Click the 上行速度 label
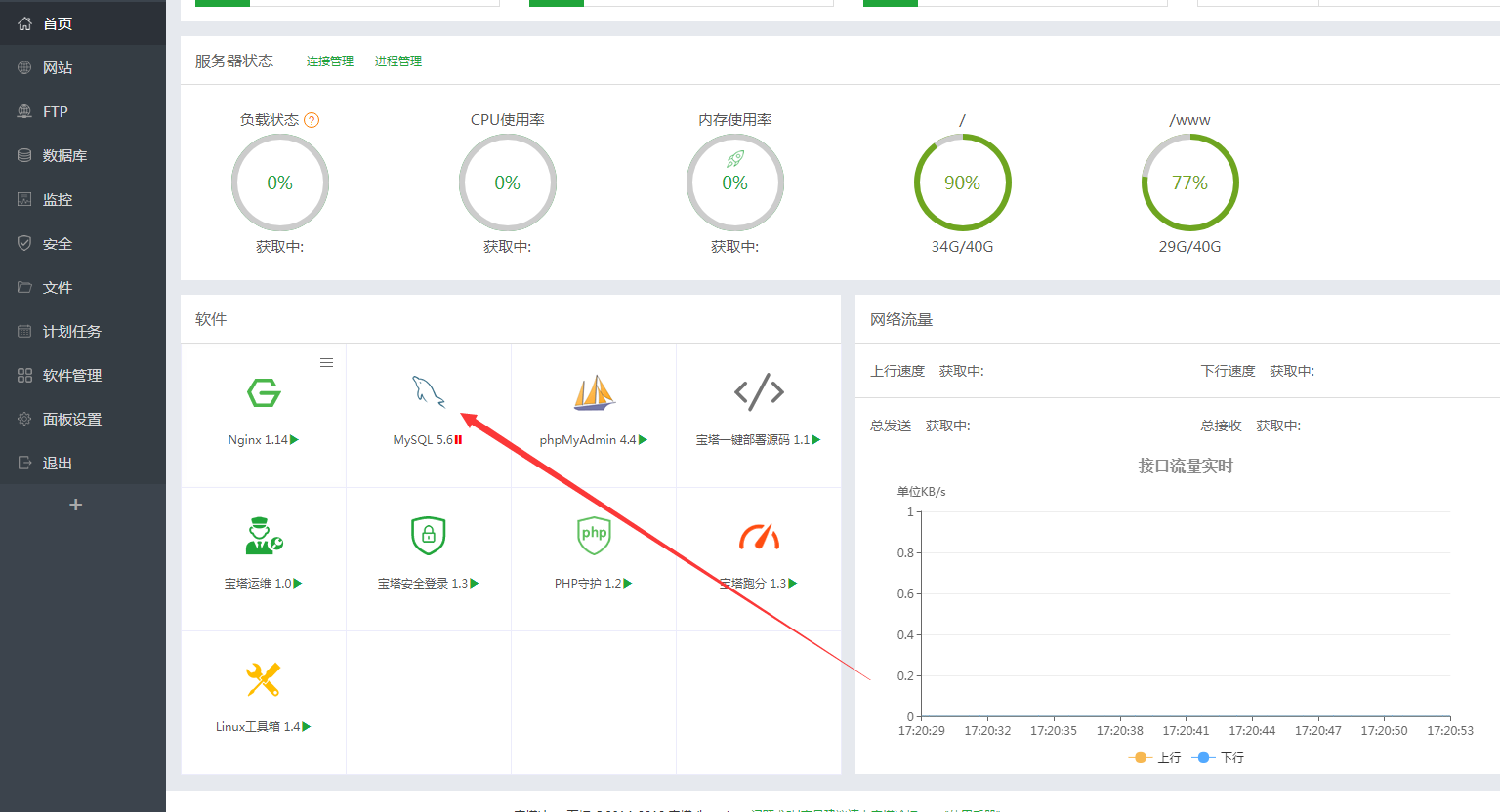 click(x=897, y=371)
